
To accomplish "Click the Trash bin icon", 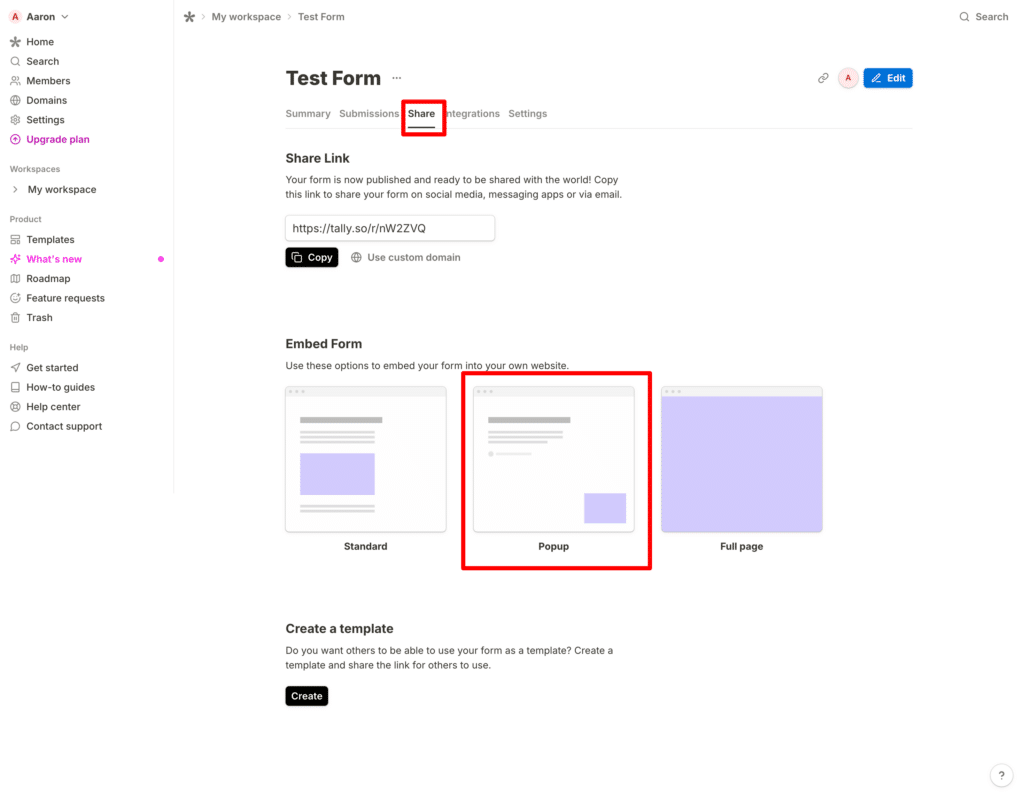I will point(15,318).
